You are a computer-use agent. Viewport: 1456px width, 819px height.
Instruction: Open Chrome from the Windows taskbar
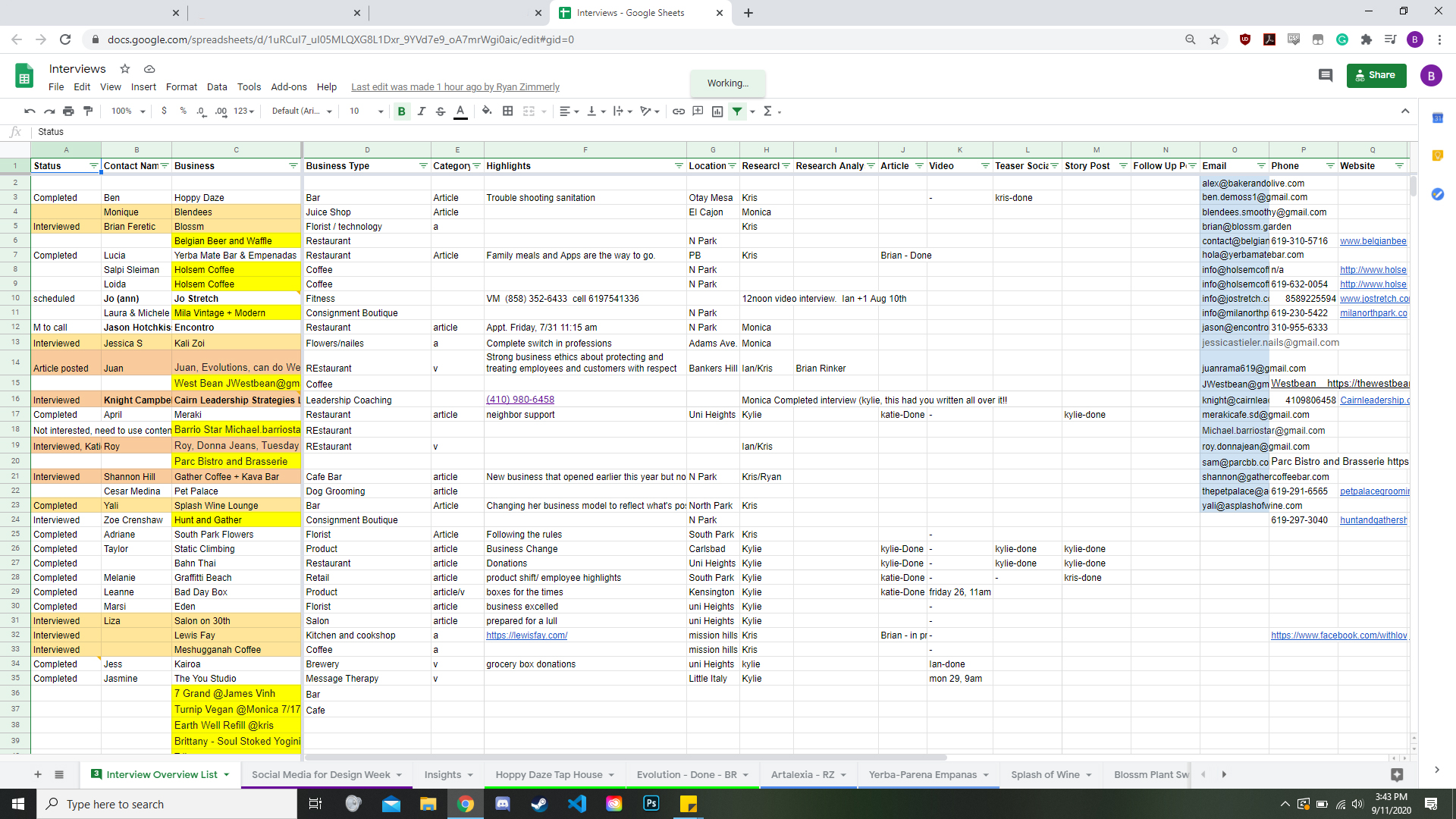466,804
